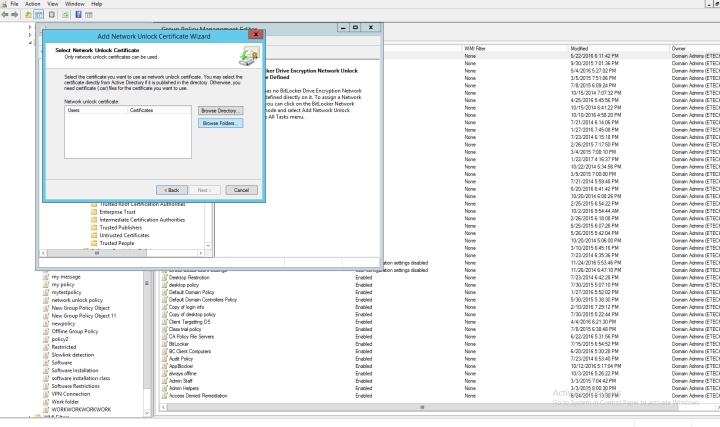Viewport: 720px width, 427px height.
Task: Click the GPO list horizontal scrollbar thumb
Action: [422, 407]
